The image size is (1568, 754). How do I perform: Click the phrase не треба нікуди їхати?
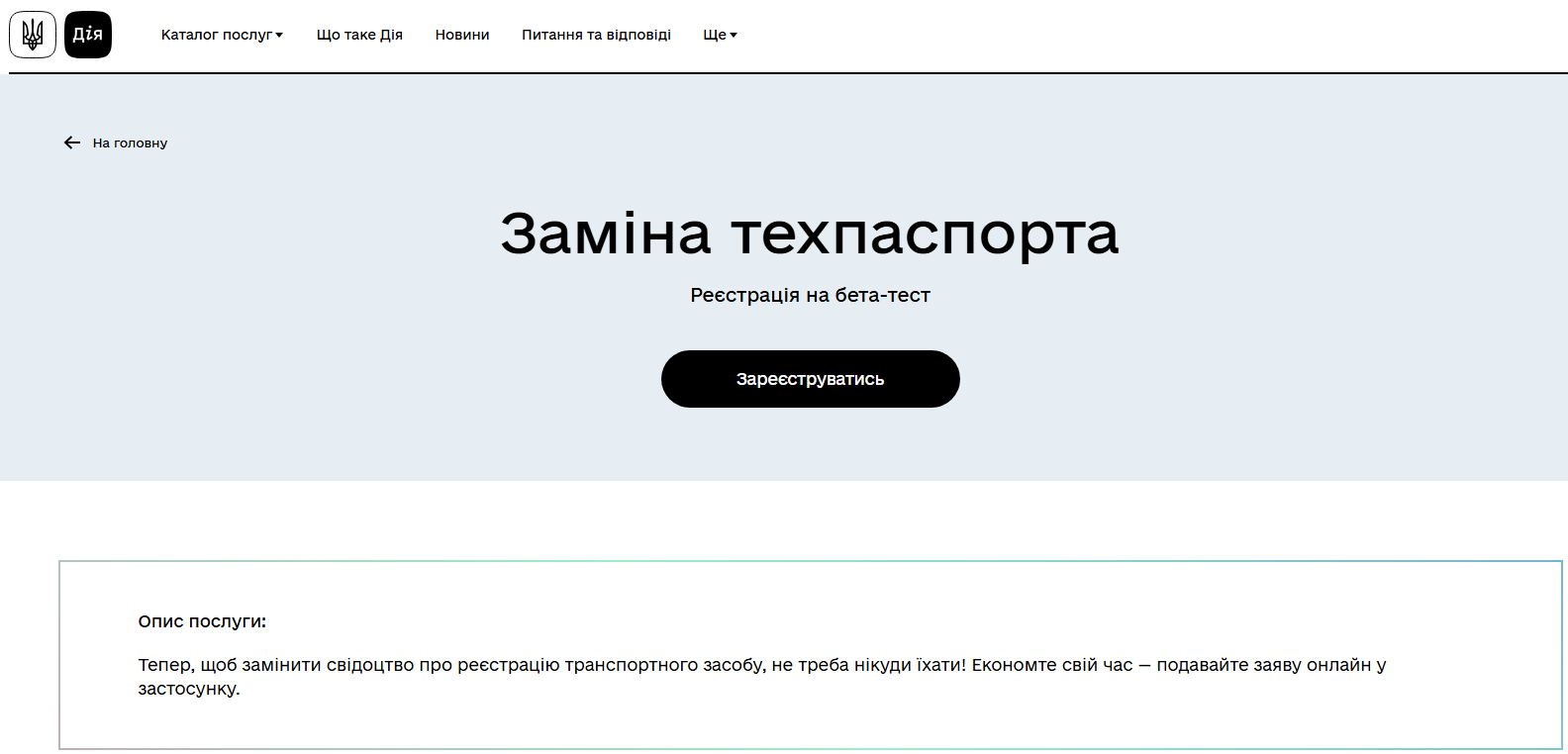pos(867,665)
